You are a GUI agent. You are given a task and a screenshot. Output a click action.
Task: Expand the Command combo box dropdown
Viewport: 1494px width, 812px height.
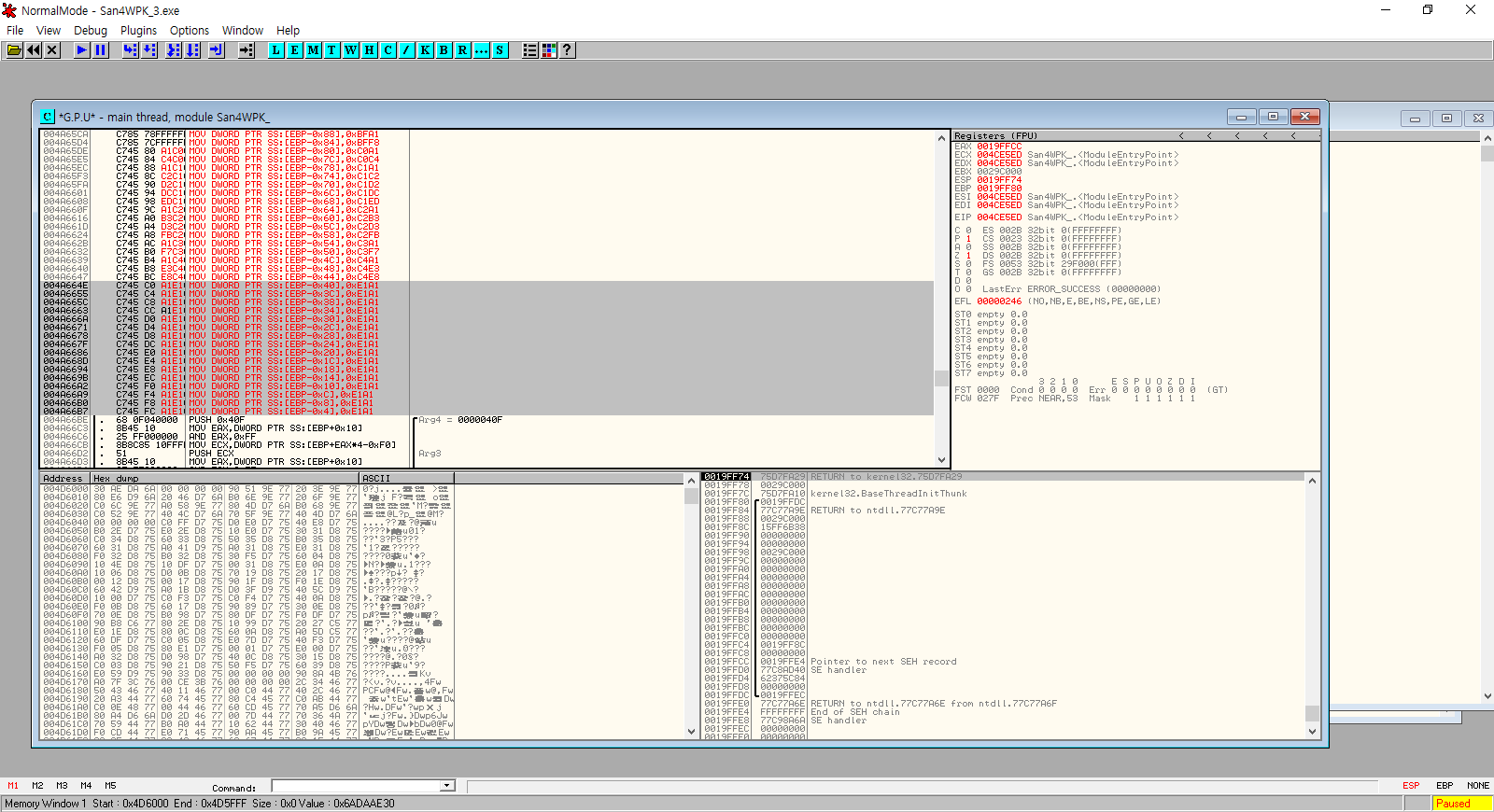coord(447,786)
